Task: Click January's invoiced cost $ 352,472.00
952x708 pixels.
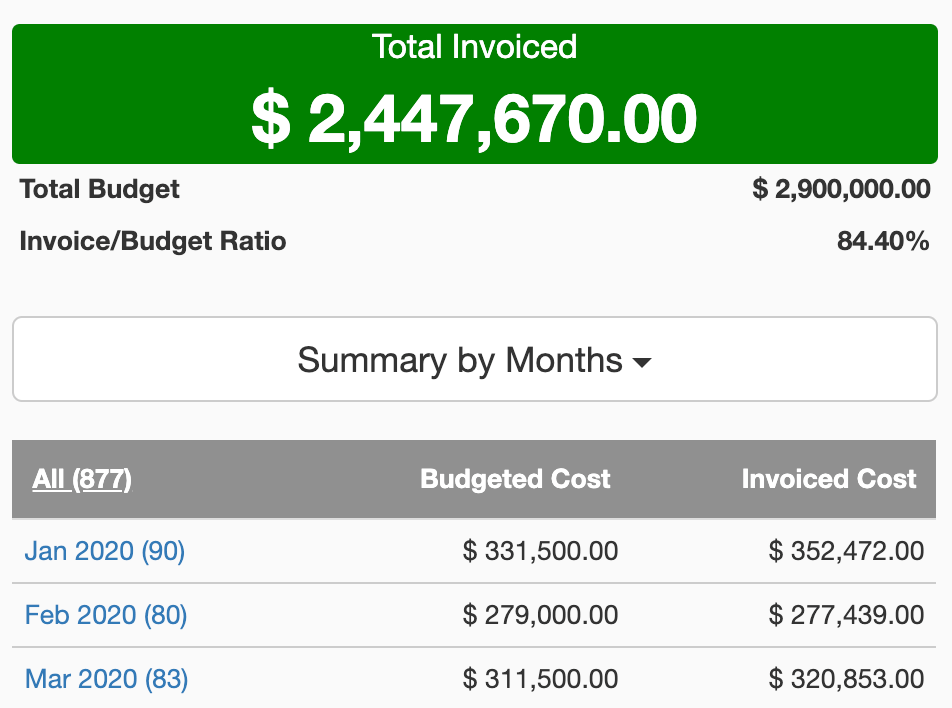Action: [x=846, y=551]
